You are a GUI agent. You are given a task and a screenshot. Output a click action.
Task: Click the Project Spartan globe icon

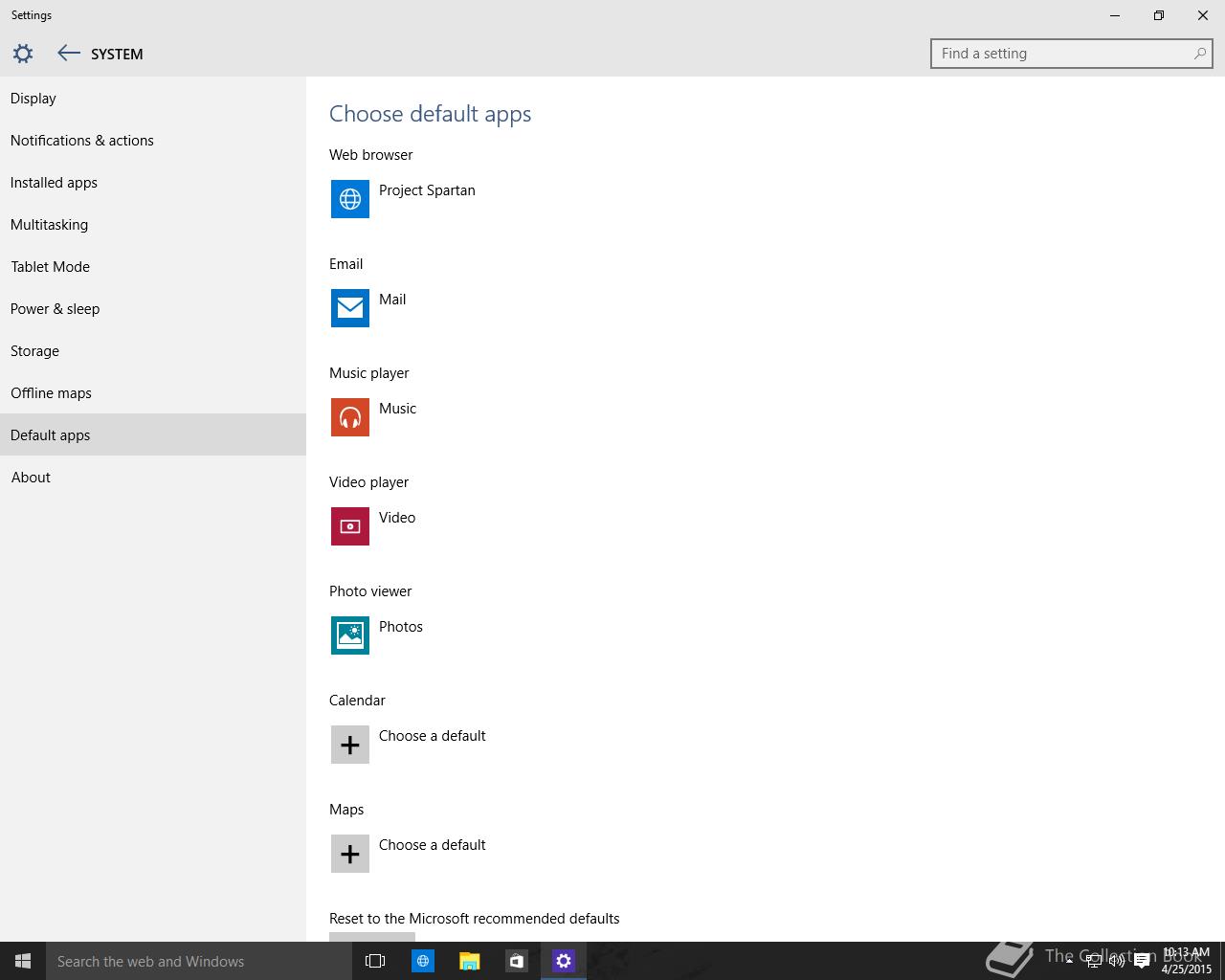tap(350, 199)
